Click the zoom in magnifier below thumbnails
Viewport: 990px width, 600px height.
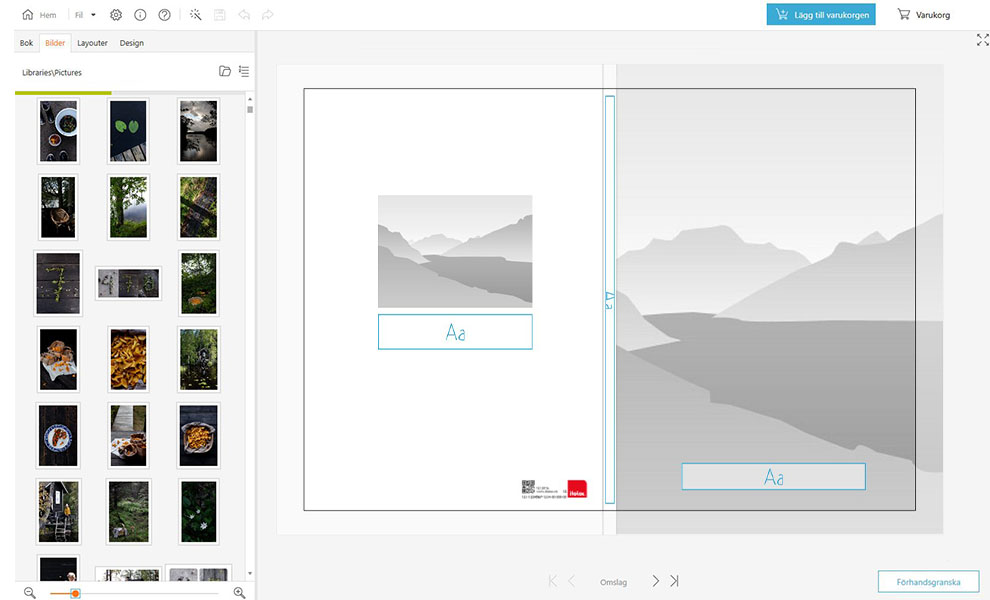point(239,593)
